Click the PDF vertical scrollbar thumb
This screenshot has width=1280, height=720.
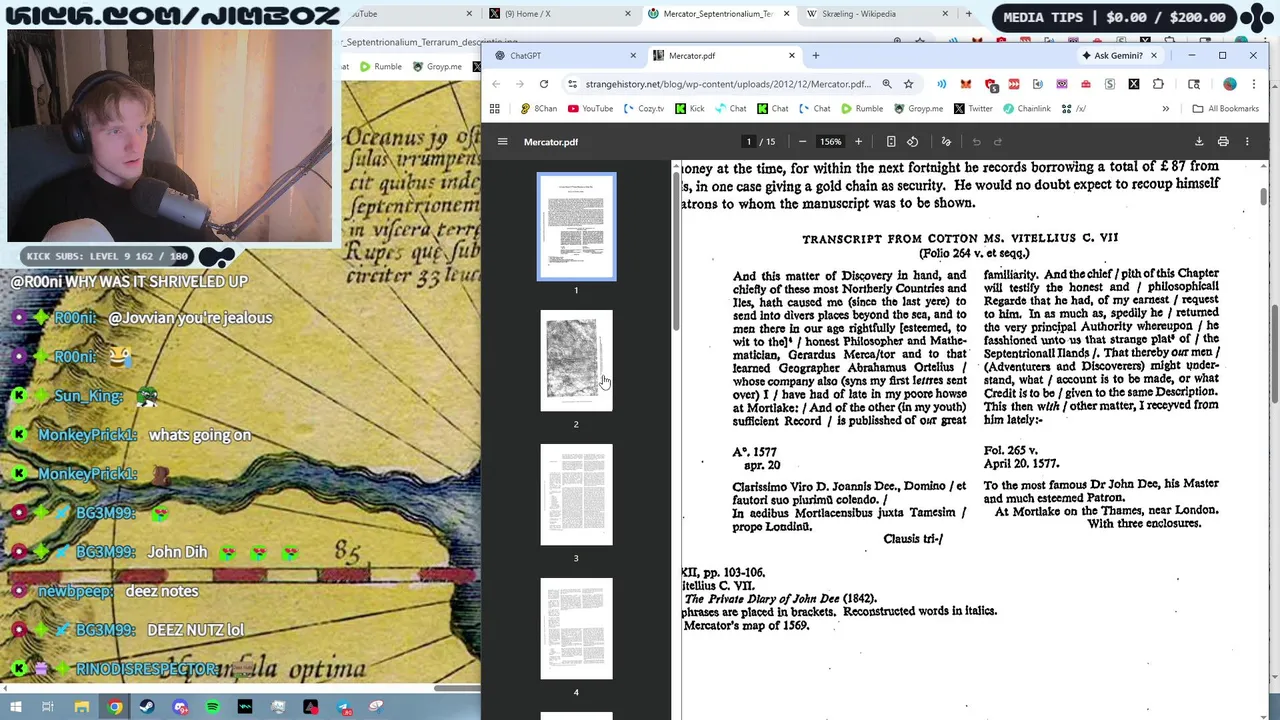point(1263,197)
